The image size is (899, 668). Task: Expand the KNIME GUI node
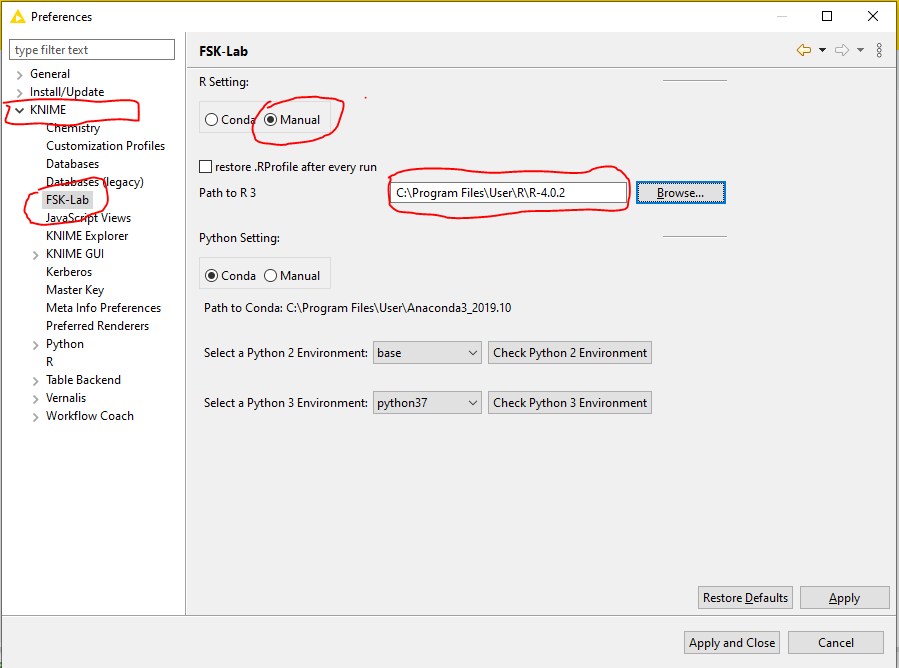point(36,255)
